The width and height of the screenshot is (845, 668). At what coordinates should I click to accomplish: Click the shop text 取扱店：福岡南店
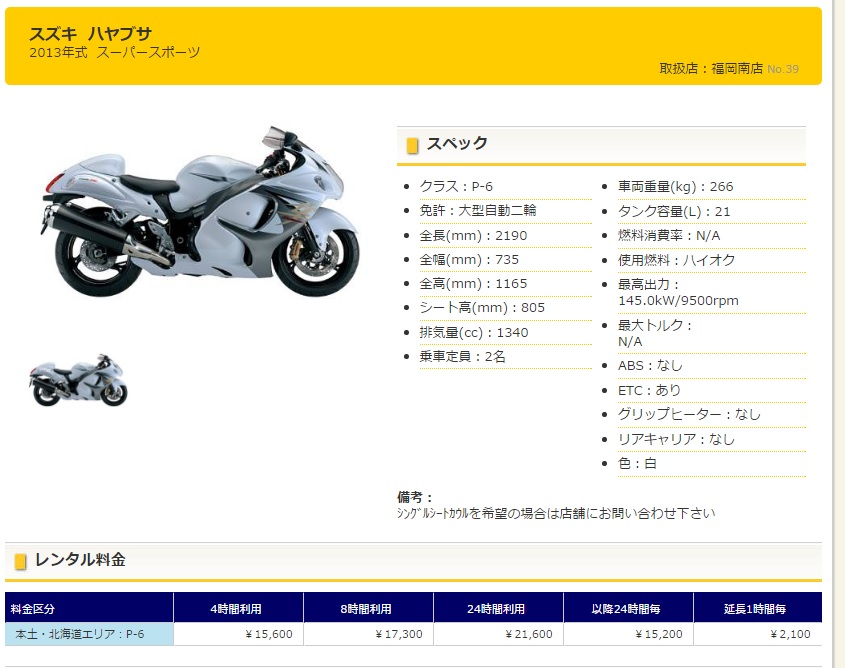click(711, 68)
